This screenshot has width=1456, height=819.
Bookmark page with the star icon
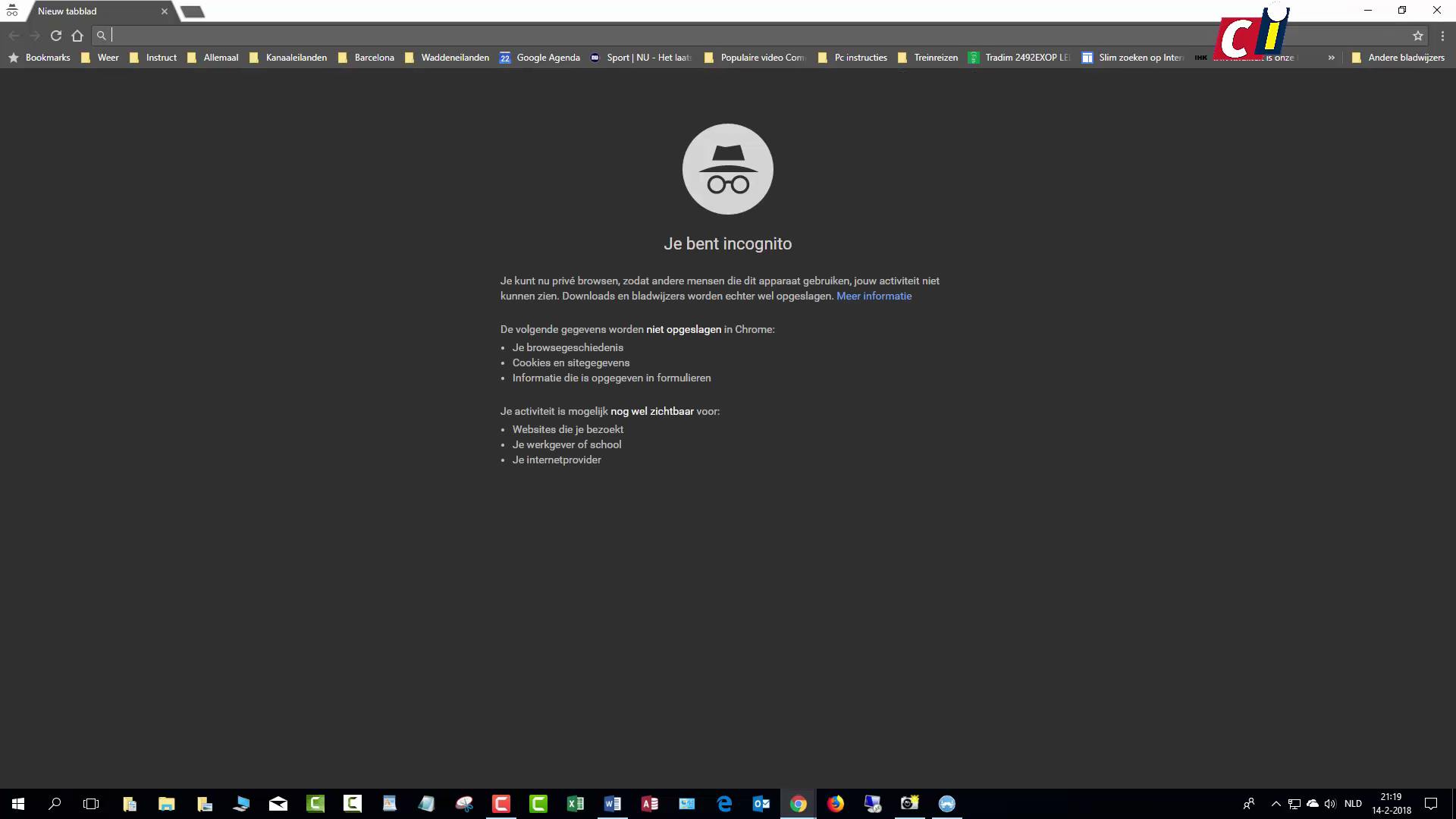1417,36
